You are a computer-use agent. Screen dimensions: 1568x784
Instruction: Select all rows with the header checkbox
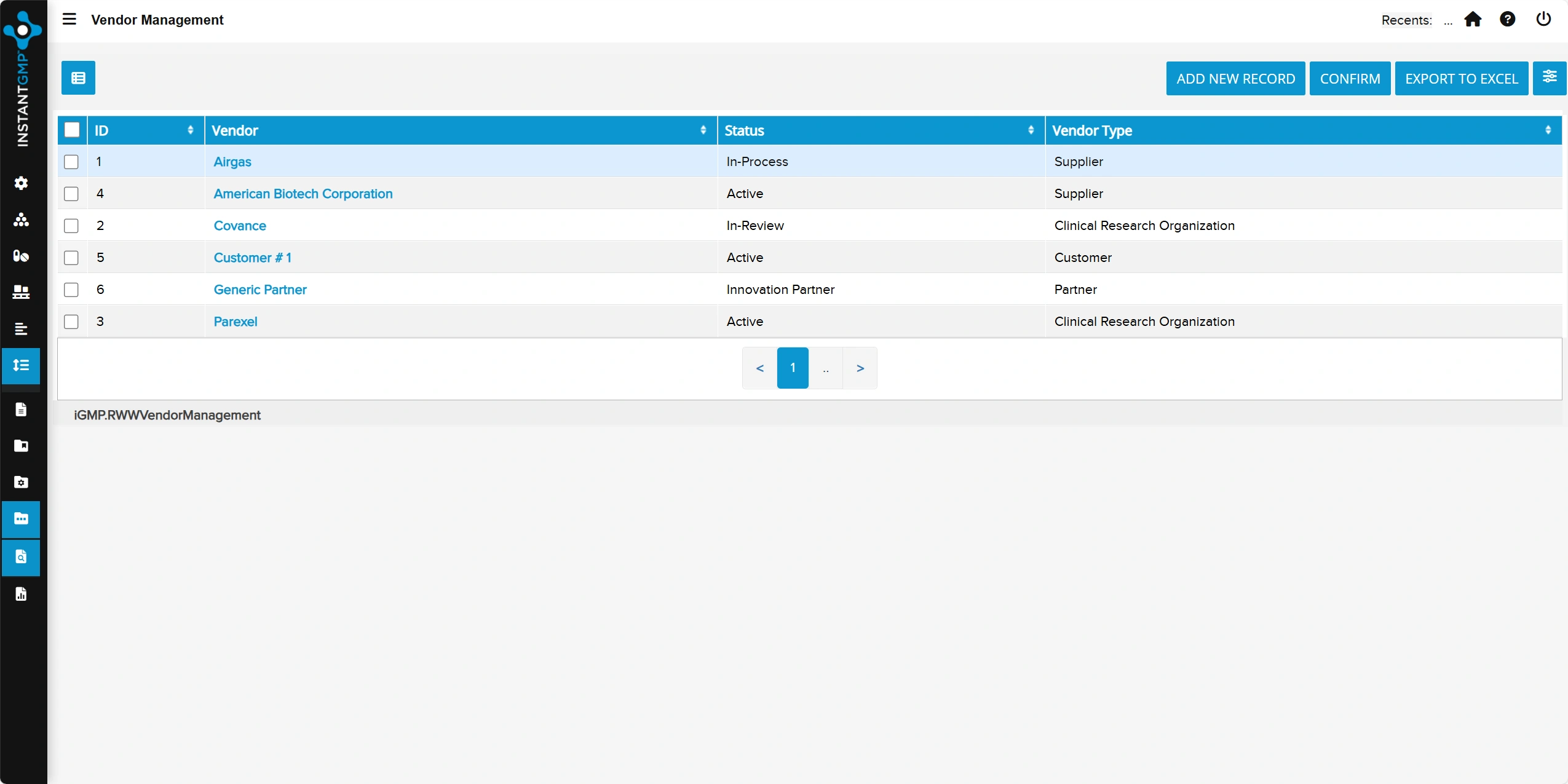(72, 130)
